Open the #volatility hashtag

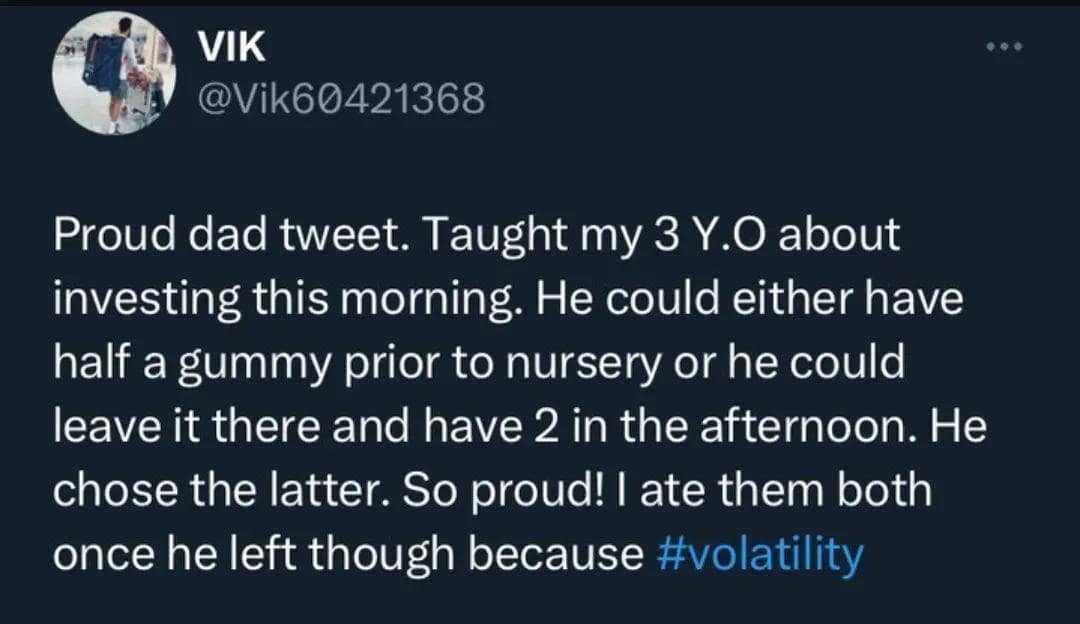[761, 553]
